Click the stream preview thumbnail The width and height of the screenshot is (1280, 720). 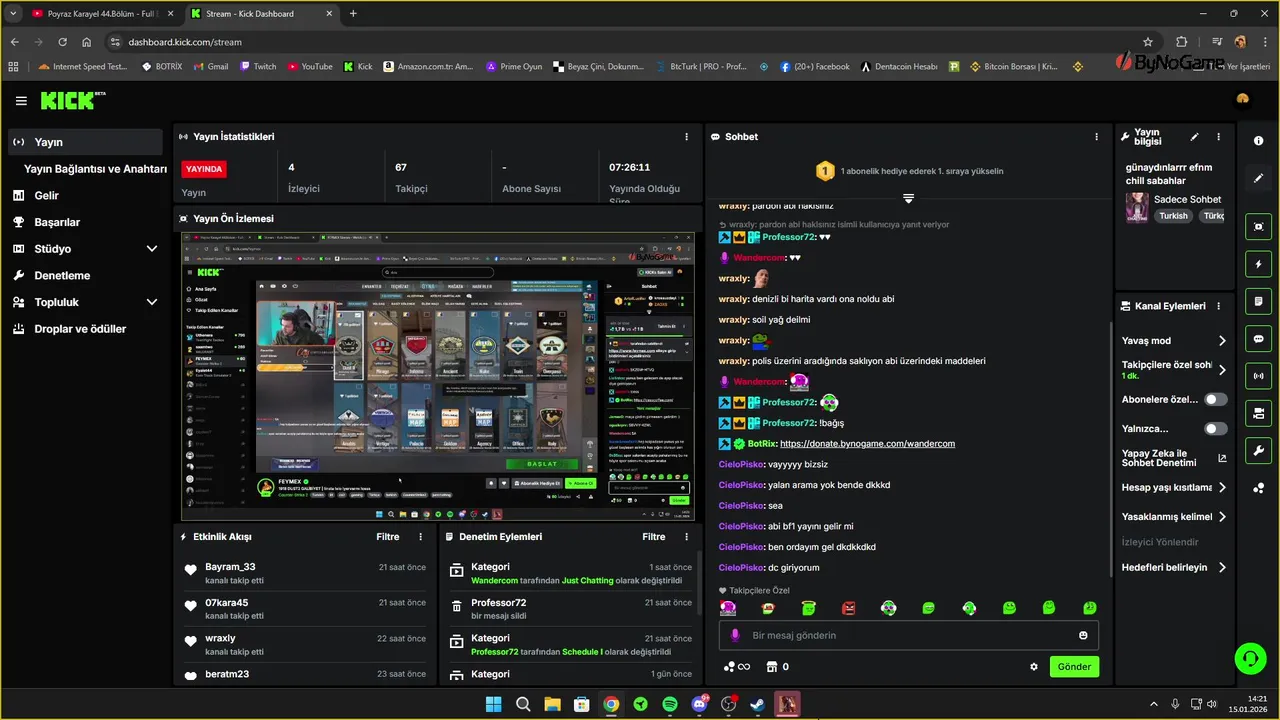coord(437,376)
